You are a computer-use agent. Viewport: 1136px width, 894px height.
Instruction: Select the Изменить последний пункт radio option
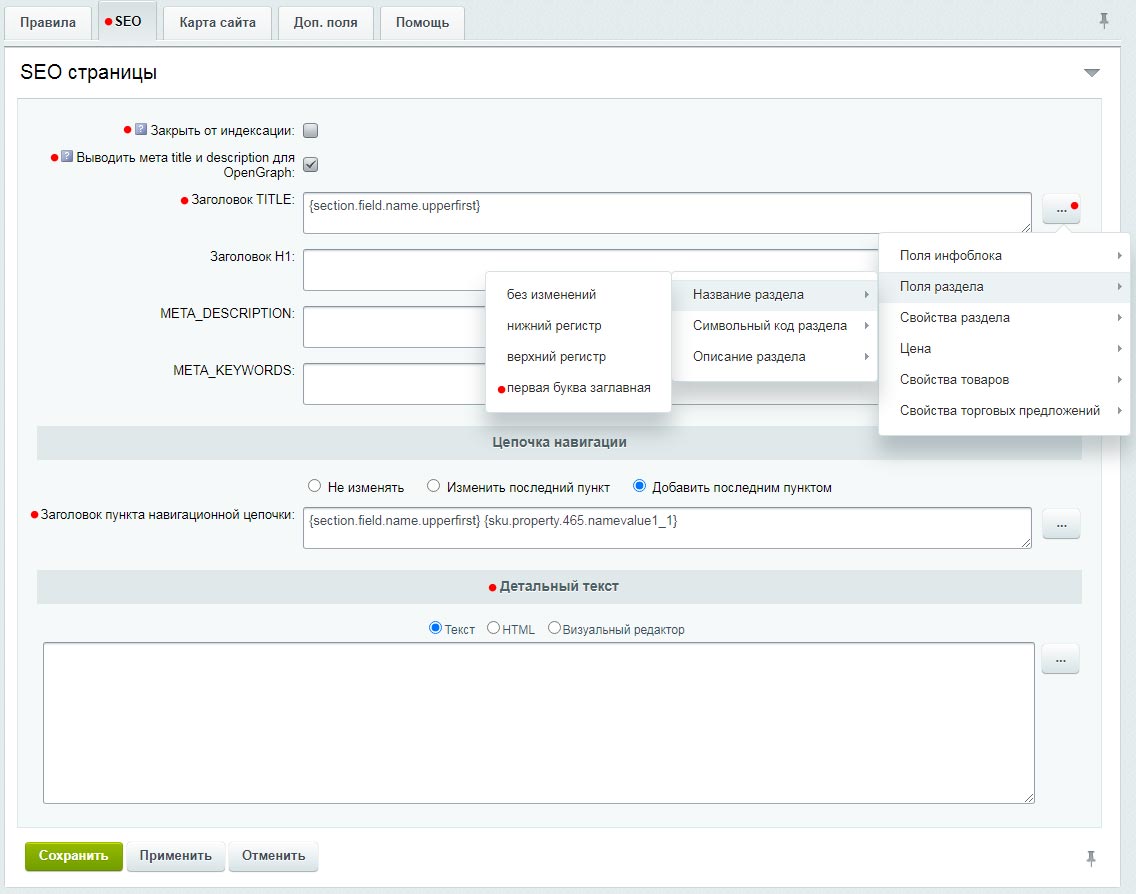(432, 486)
